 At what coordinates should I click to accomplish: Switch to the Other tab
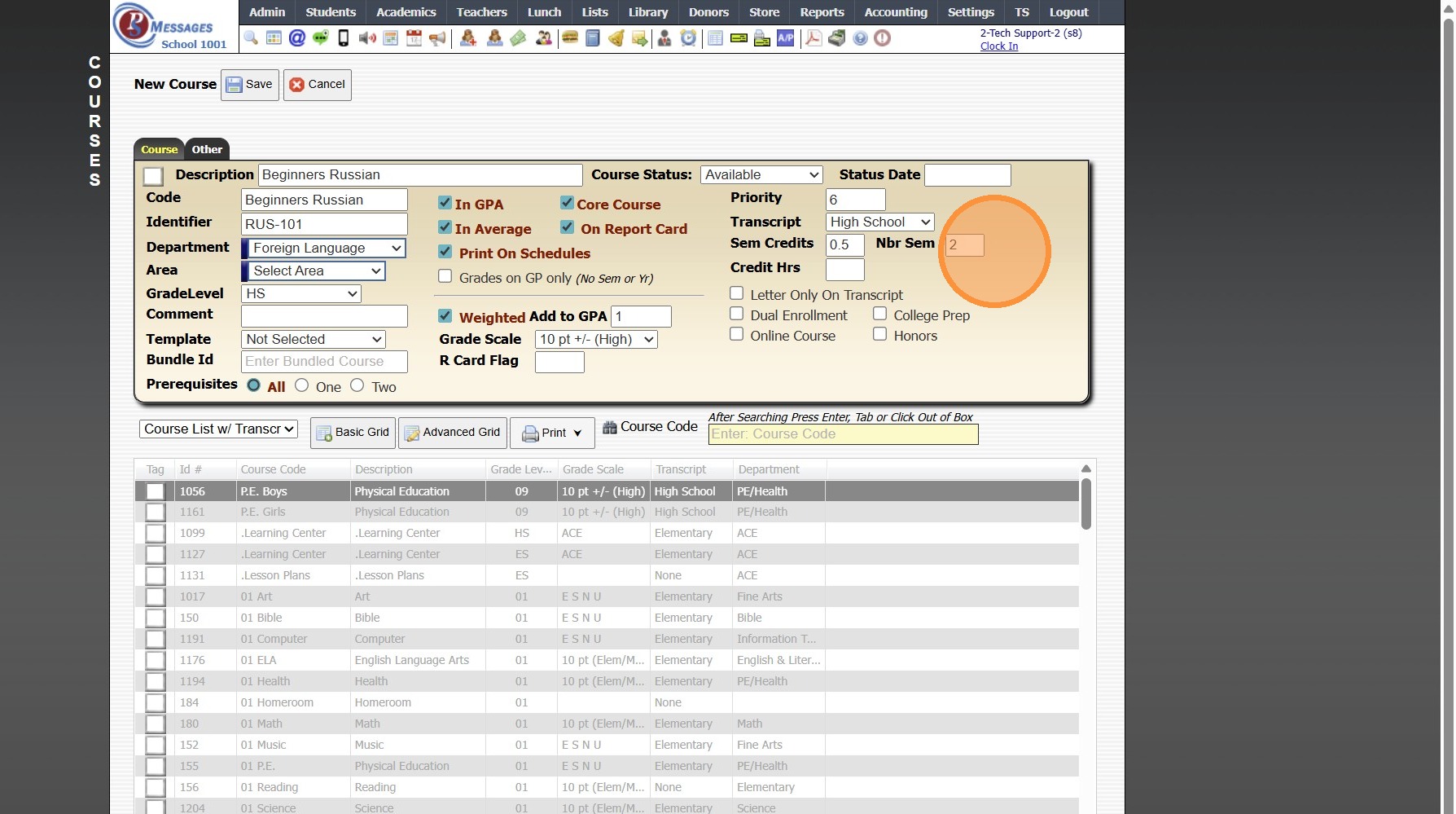pos(207,150)
